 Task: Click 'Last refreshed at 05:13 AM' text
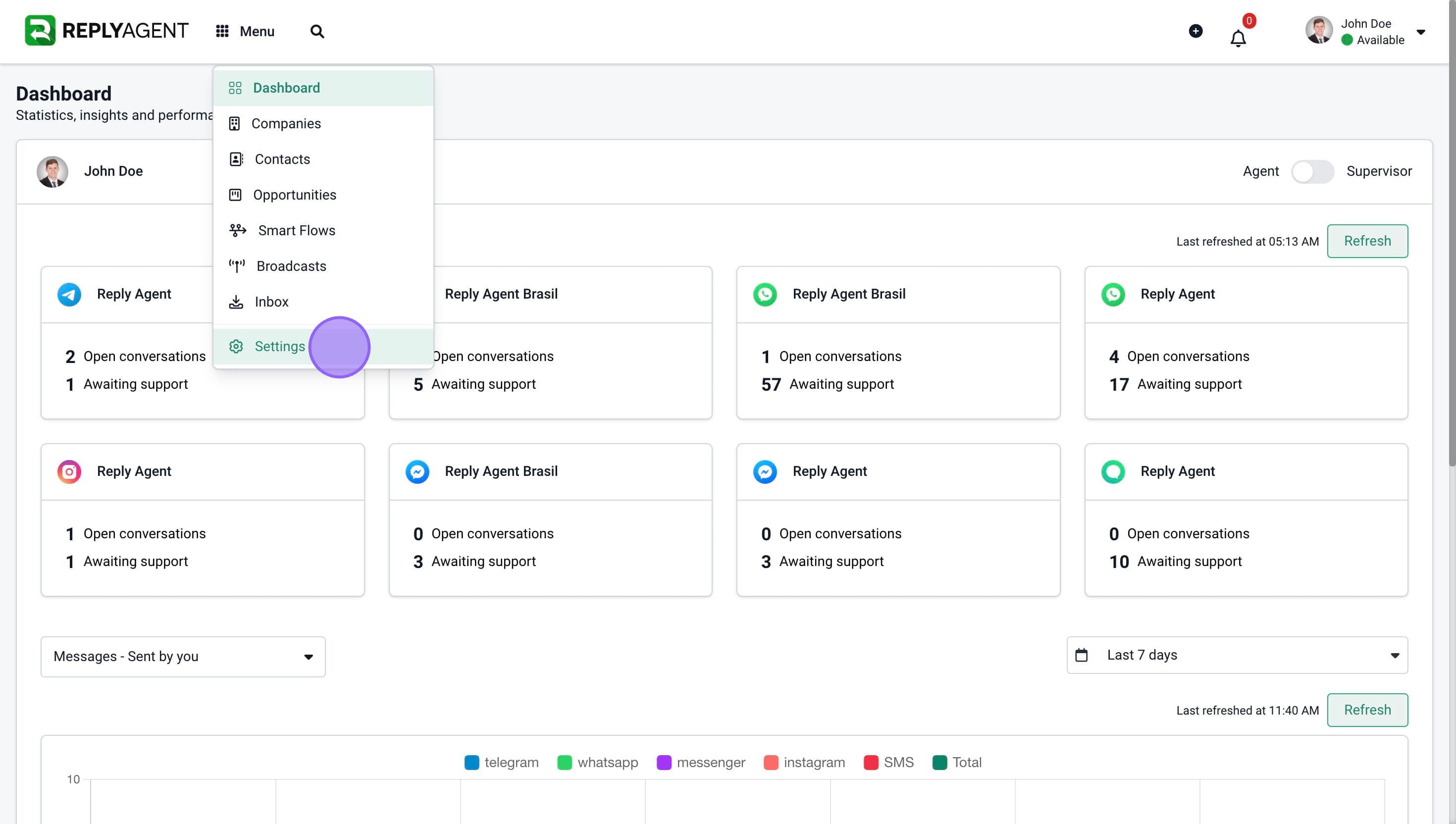tap(1247, 242)
